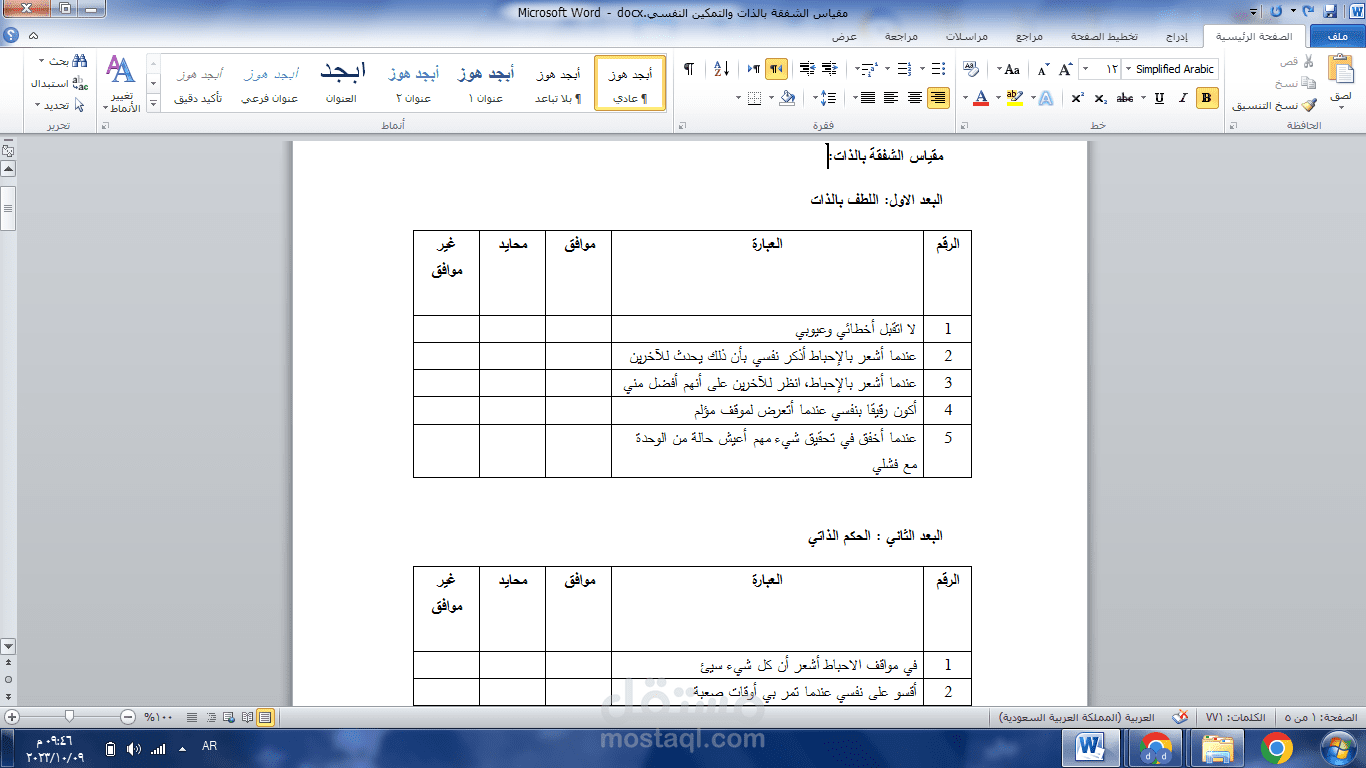The width and height of the screenshot is (1366, 768).
Task: Toggle Italic formatting button
Action: [x=1183, y=97]
